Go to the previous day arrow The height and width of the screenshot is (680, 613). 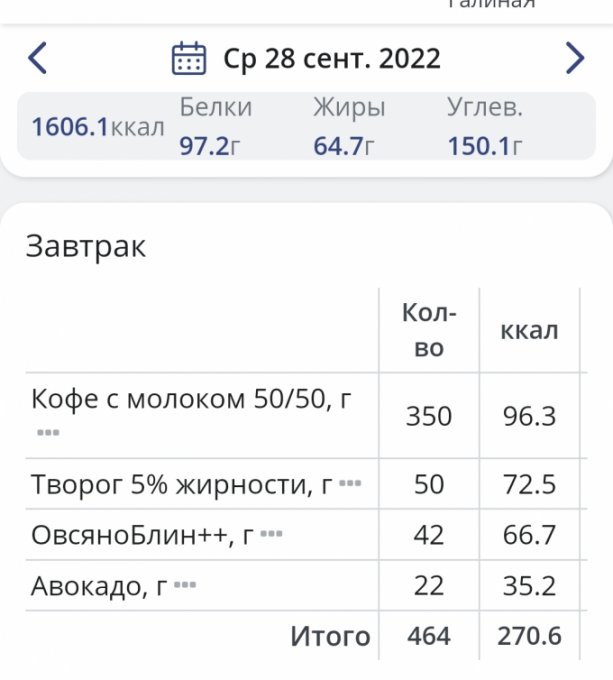pos(37,58)
